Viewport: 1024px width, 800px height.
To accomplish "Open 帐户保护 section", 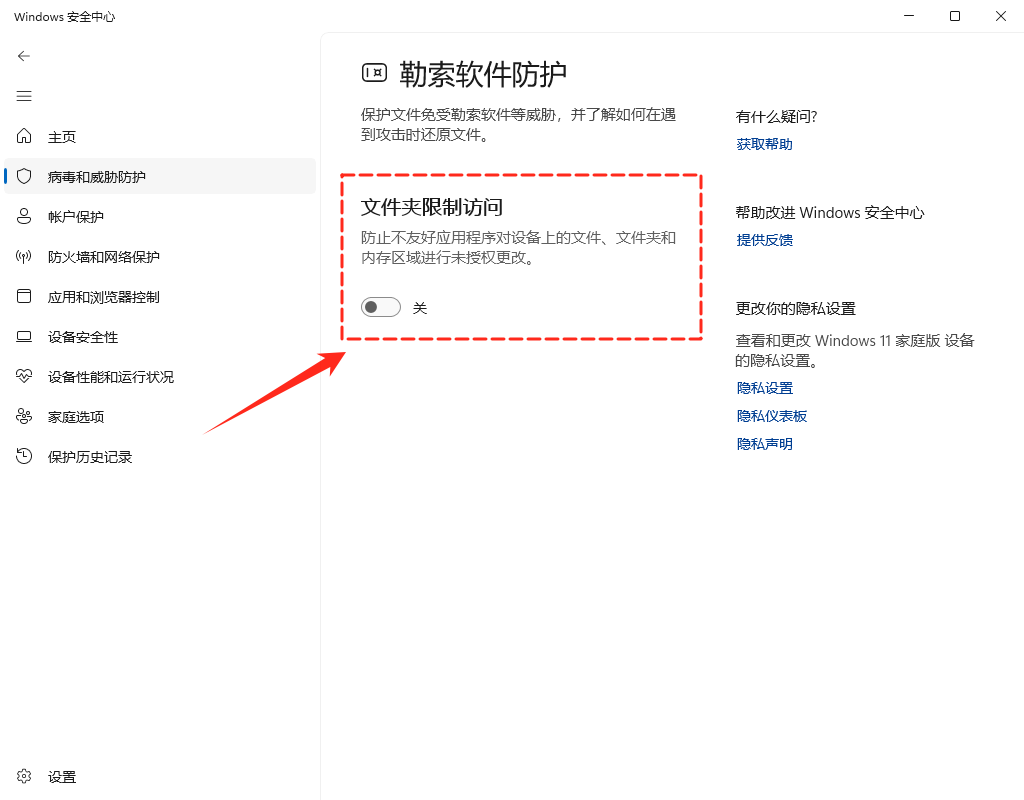I will (160, 217).
